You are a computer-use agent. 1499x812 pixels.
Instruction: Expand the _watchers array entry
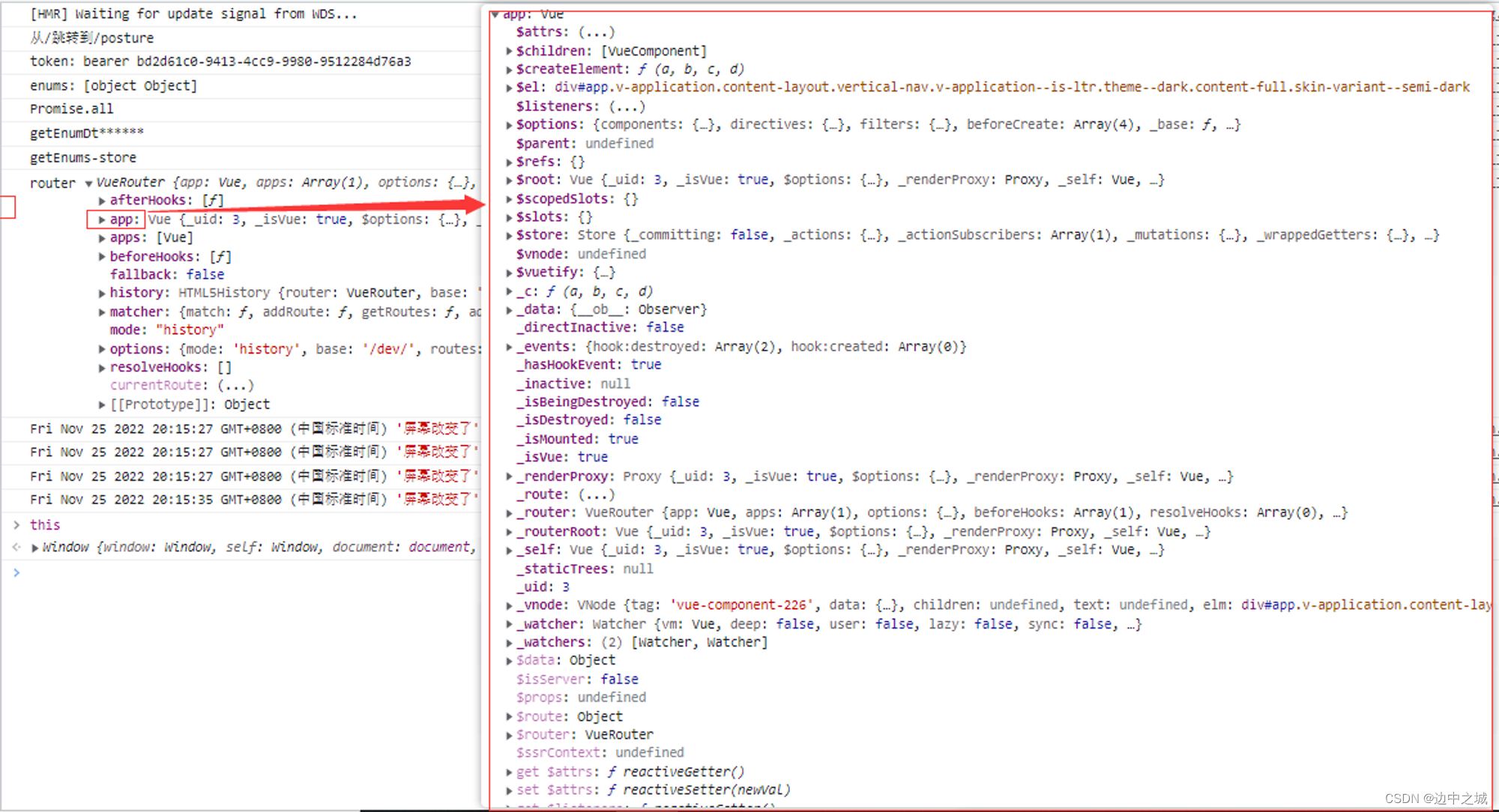pos(509,643)
